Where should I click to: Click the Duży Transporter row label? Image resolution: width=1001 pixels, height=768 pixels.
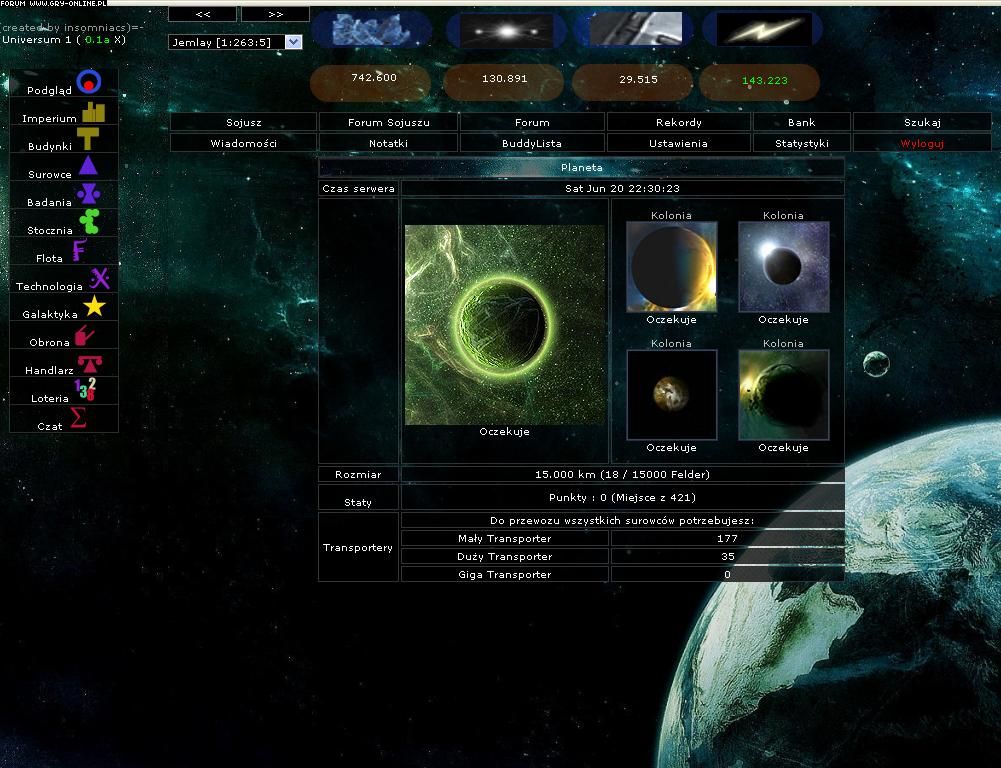tap(504, 556)
